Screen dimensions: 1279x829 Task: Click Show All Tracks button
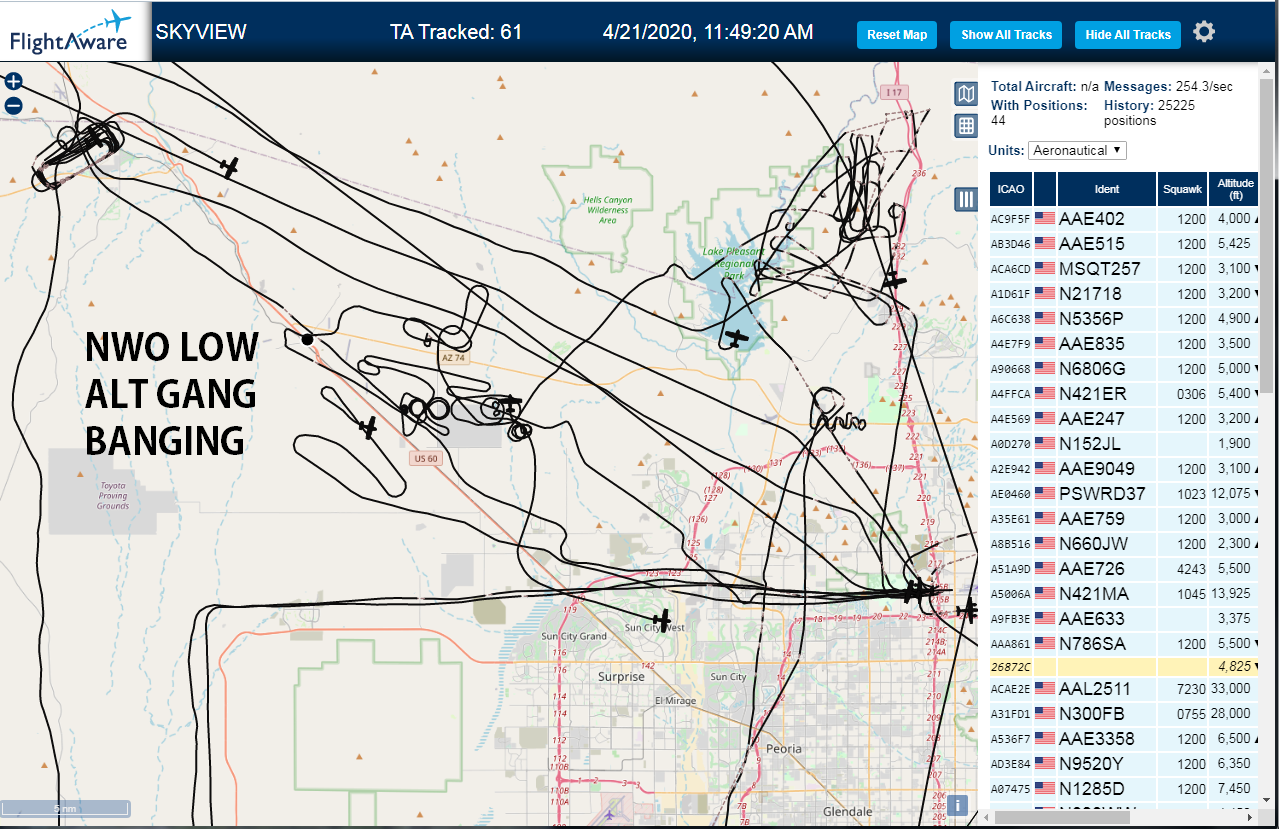[x=1007, y=34]
